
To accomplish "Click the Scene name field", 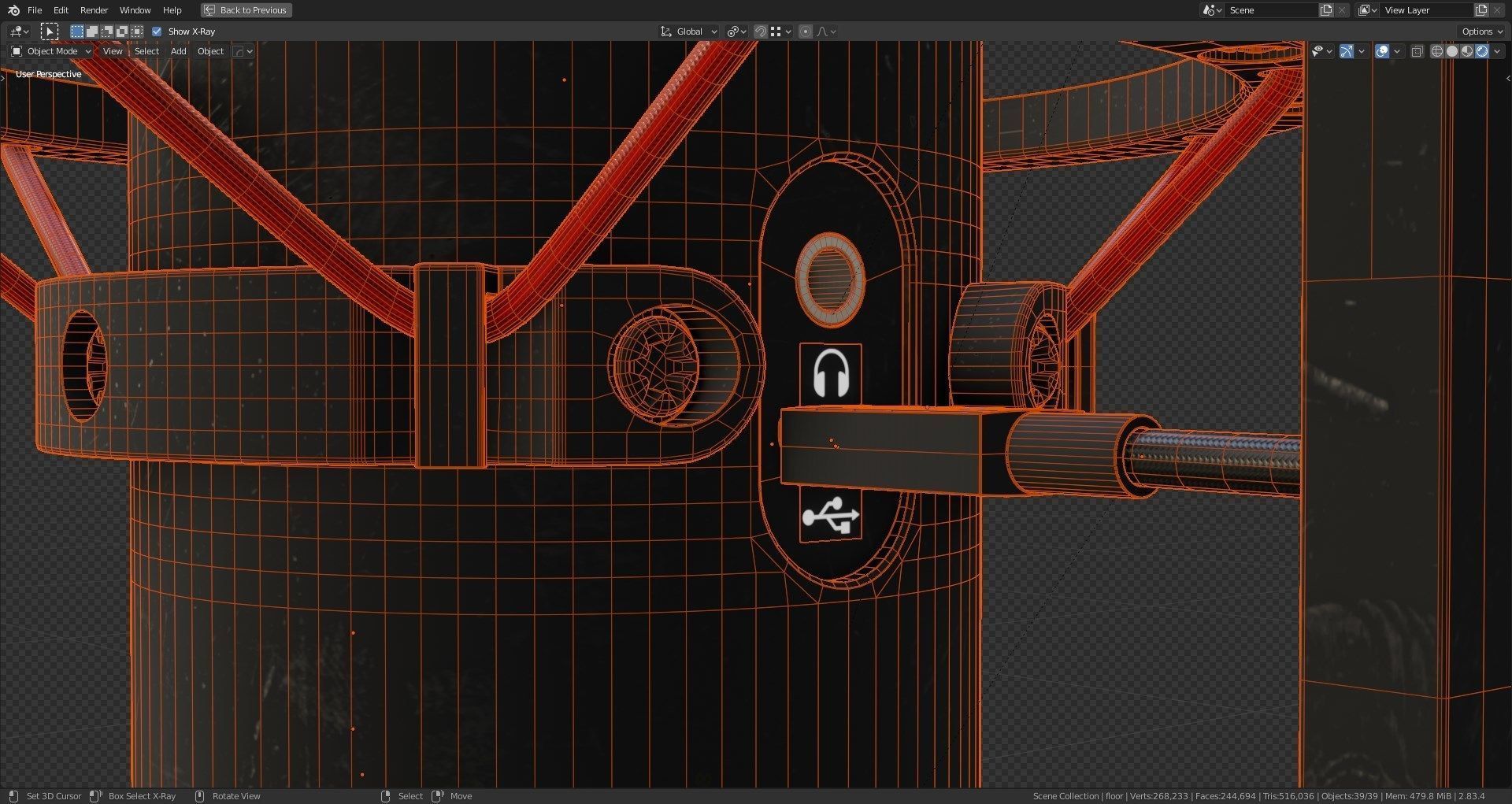I will click(1271, 10).
